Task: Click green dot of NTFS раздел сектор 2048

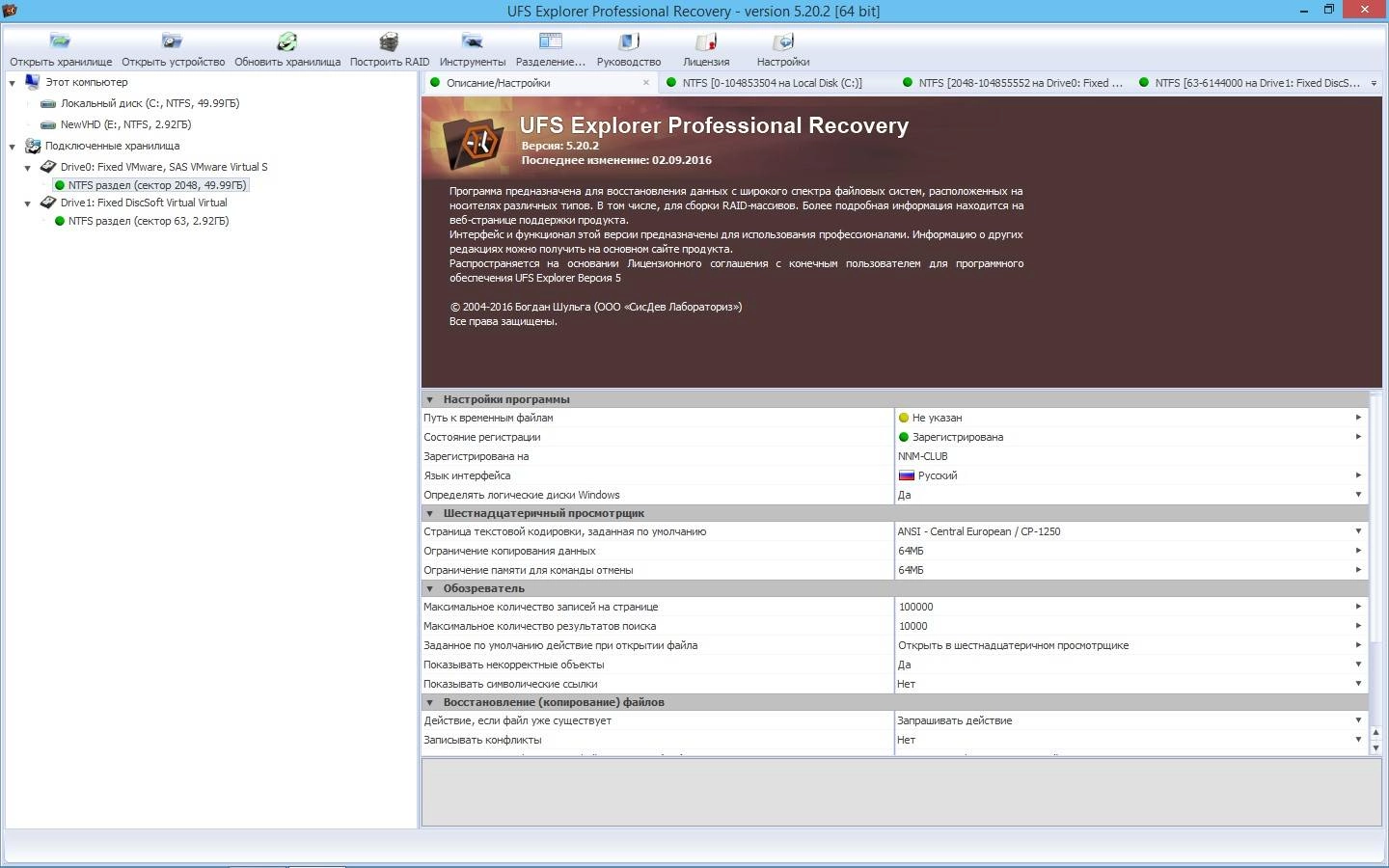Action: pyautogui.click(x=60, y=185)
